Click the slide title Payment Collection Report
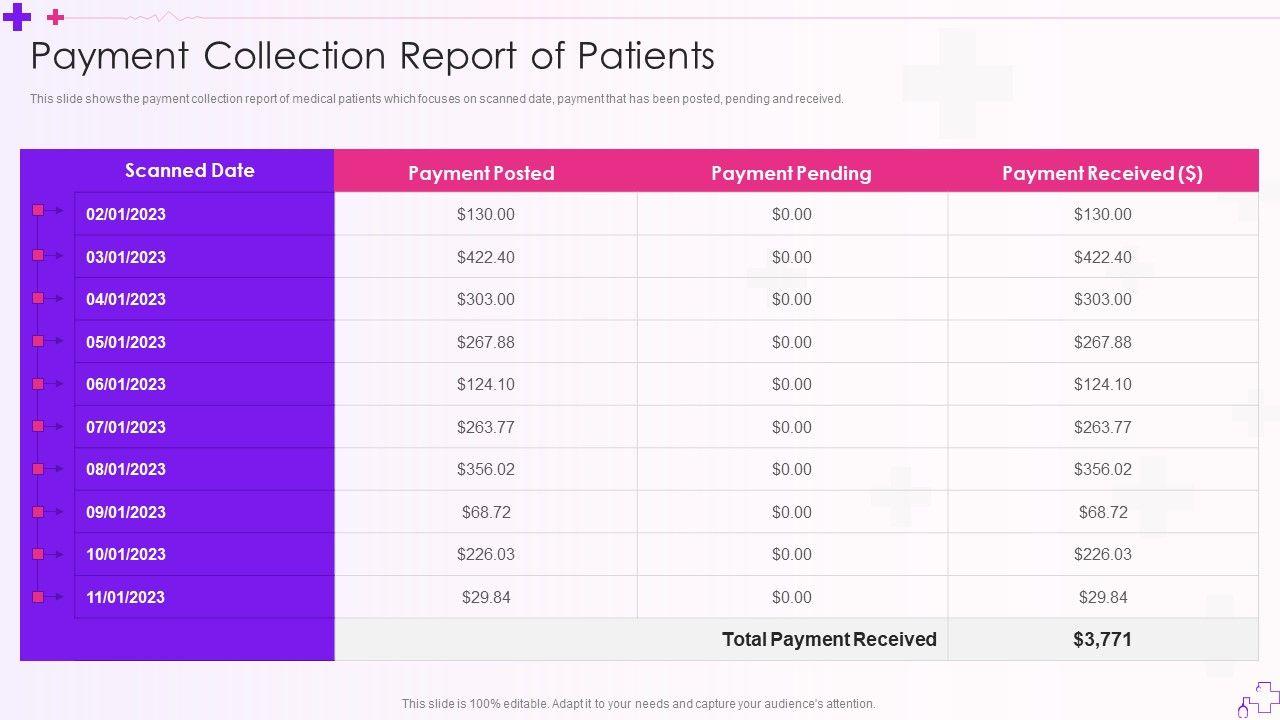 click(x=372, y=56)
